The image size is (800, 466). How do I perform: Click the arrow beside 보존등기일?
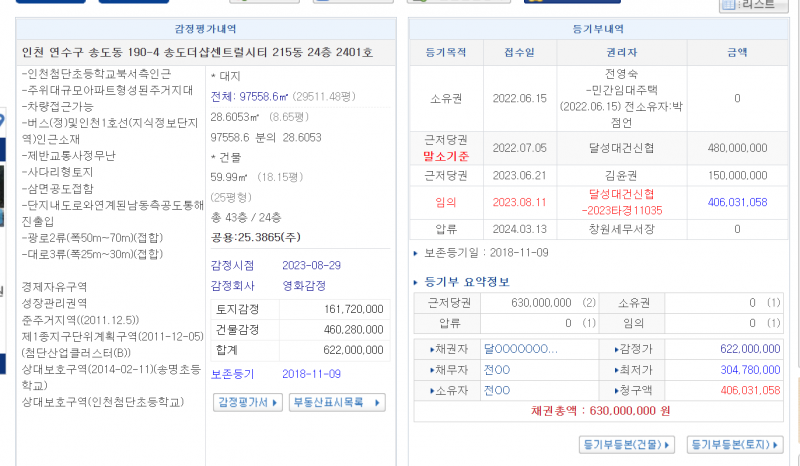(417, 253)
